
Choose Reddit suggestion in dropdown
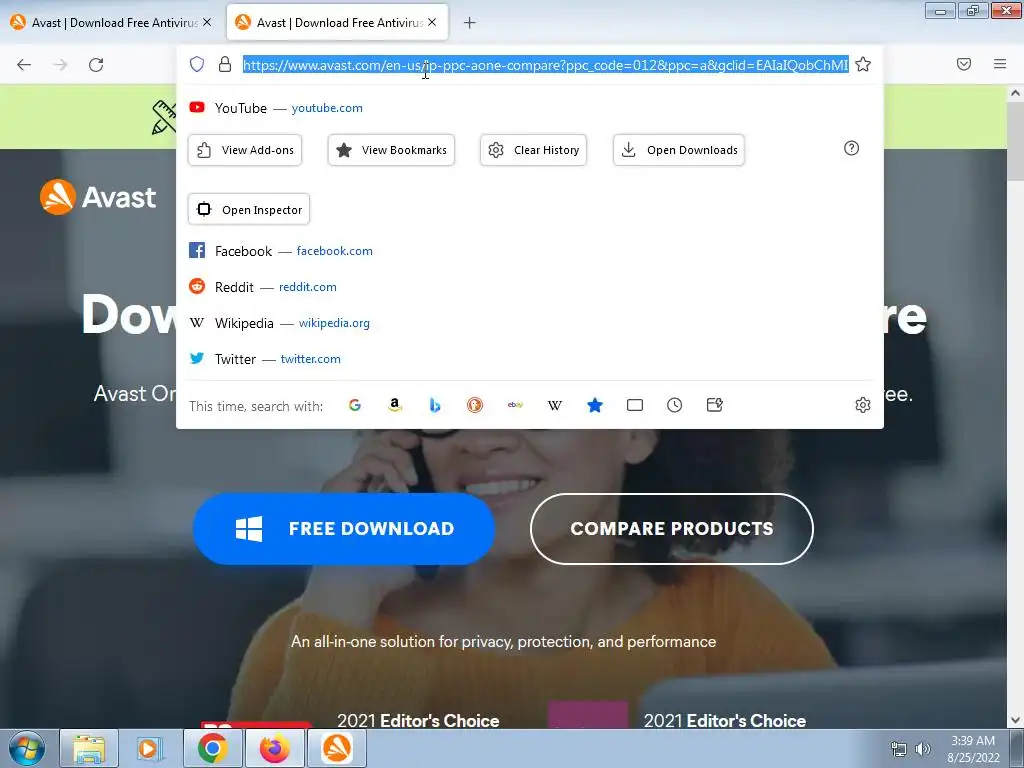[530, 287]
